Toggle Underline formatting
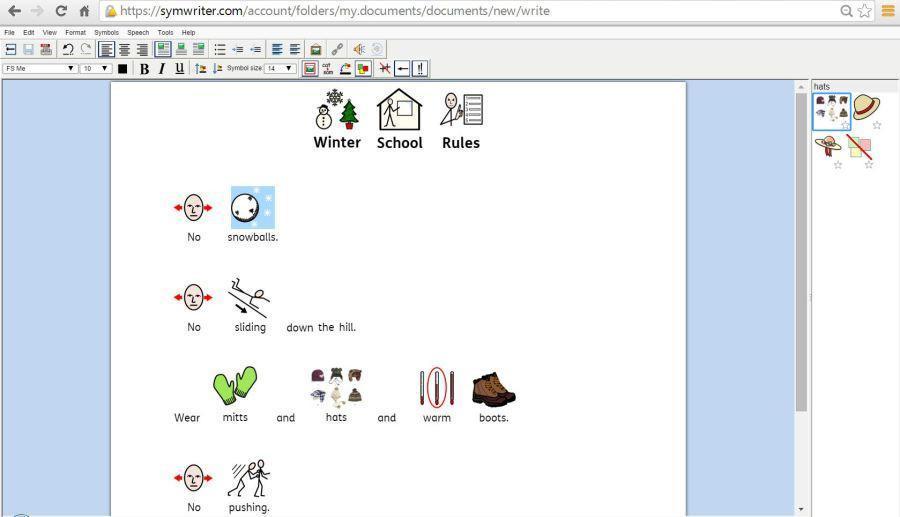This screenshot has width=900, height=517. [x=179, y=69]
